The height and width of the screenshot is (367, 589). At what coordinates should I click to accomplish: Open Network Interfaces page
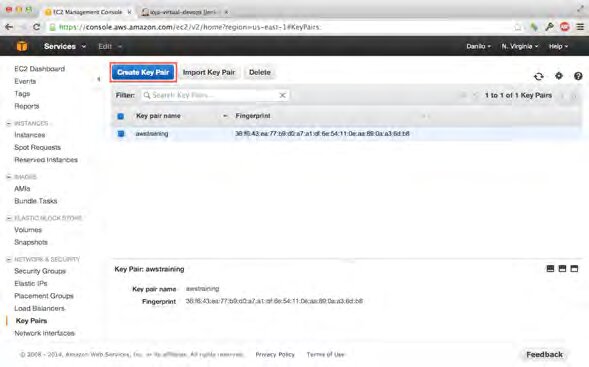tap(44, 333)
